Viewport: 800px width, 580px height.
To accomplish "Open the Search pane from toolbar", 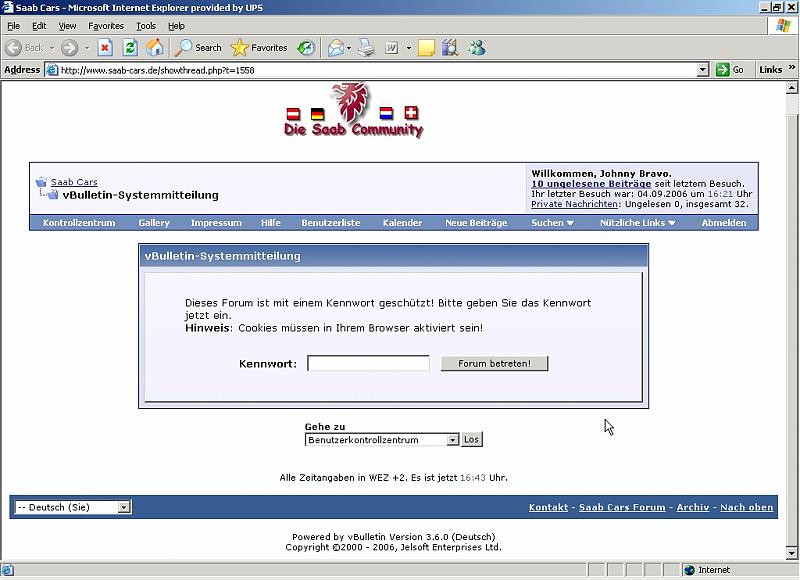I will click(x=198, y=48).
